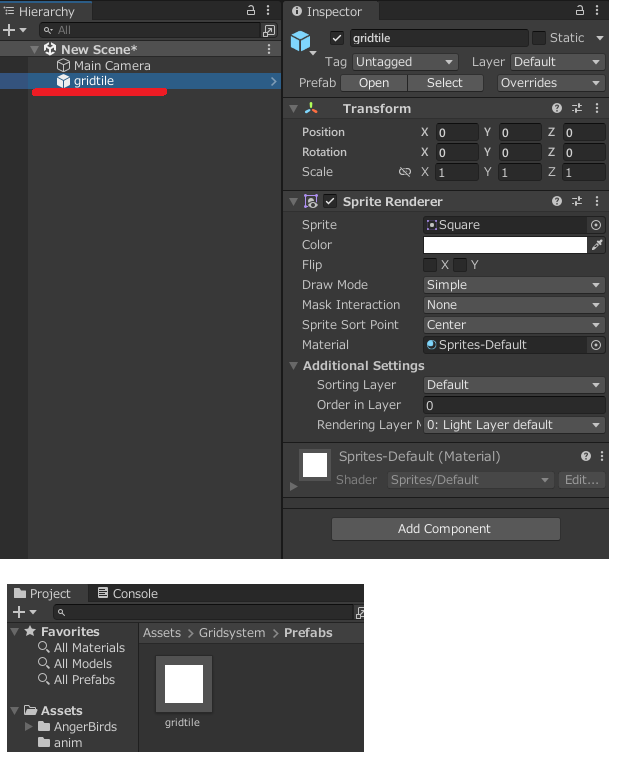
Task: Pick color with the eyedropper
Action: pos(597,245)
